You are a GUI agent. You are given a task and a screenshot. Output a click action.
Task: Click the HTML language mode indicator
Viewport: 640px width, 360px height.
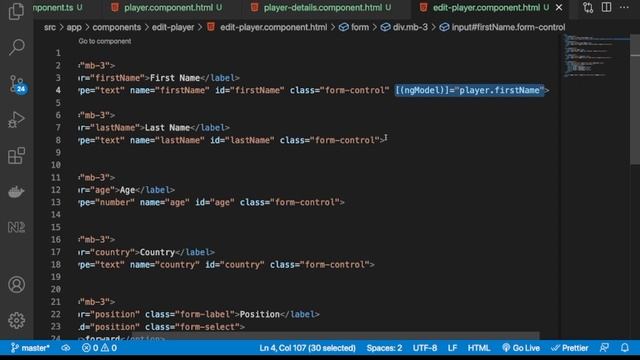pos(479,348)
